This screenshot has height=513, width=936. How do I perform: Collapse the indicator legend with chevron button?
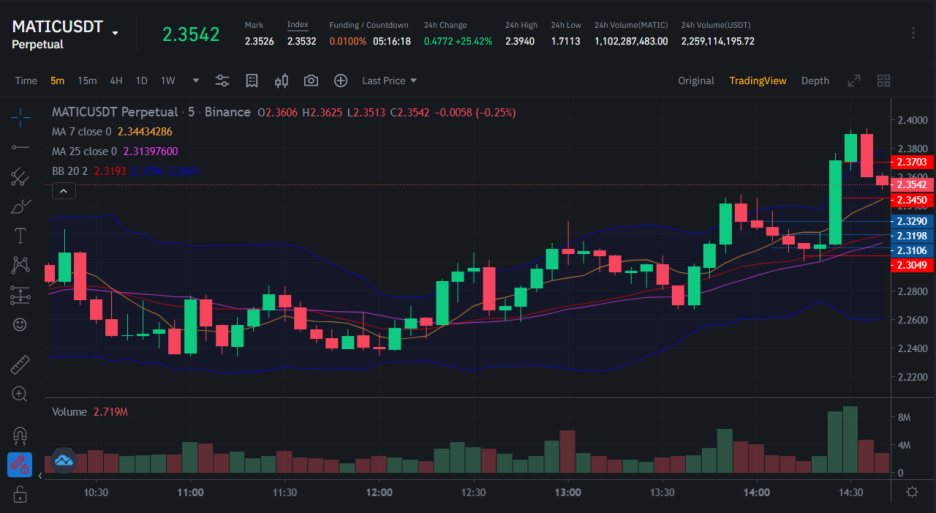click(63, 191)
